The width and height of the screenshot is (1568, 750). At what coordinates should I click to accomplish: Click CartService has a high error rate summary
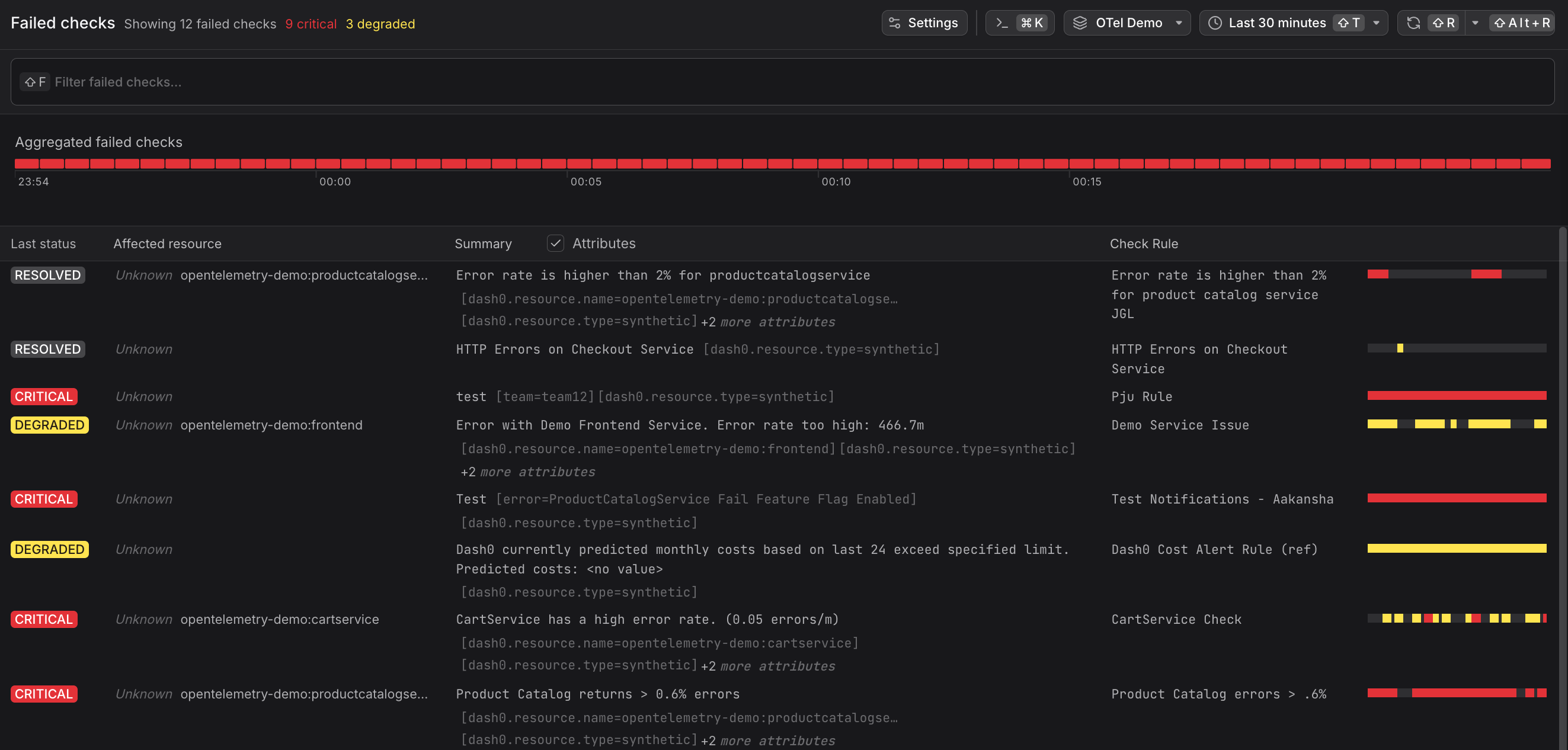pos(648,619)
